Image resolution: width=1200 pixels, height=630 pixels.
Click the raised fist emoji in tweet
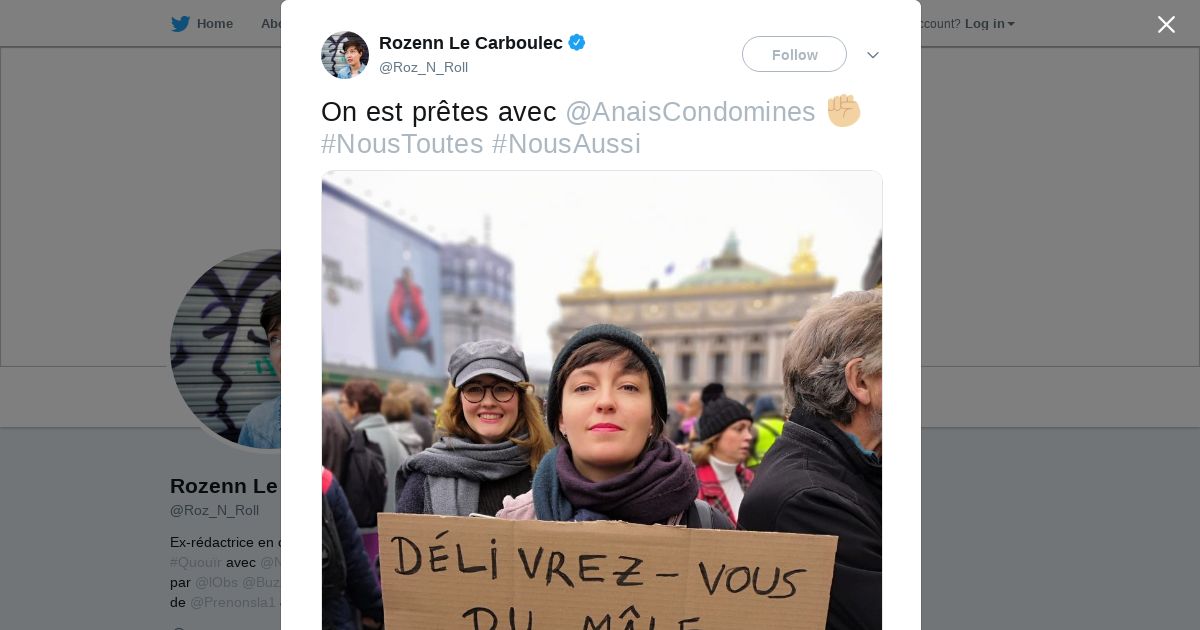coord(843,110)
